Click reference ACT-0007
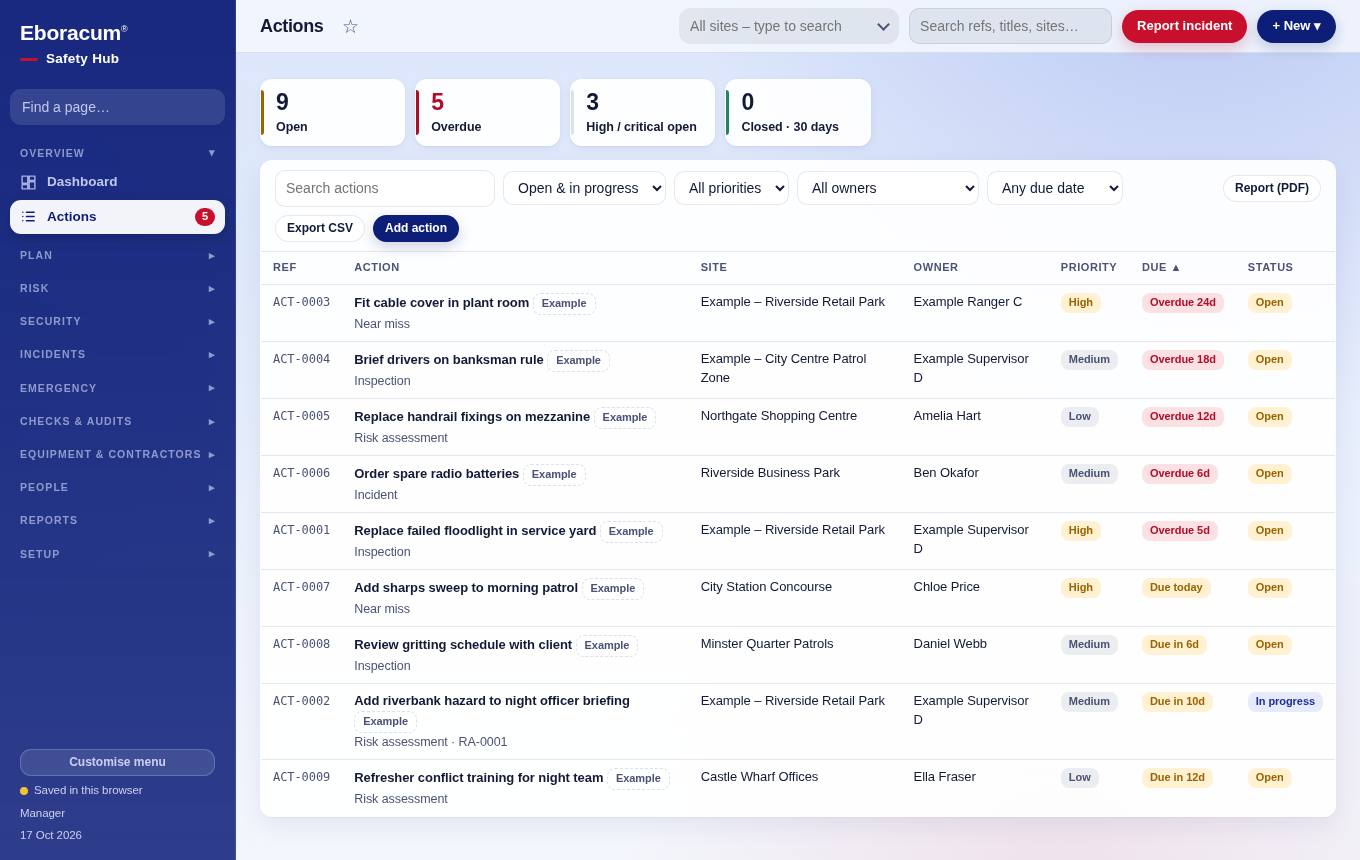This screenshot has width=1360, height=860. point(301,587)
